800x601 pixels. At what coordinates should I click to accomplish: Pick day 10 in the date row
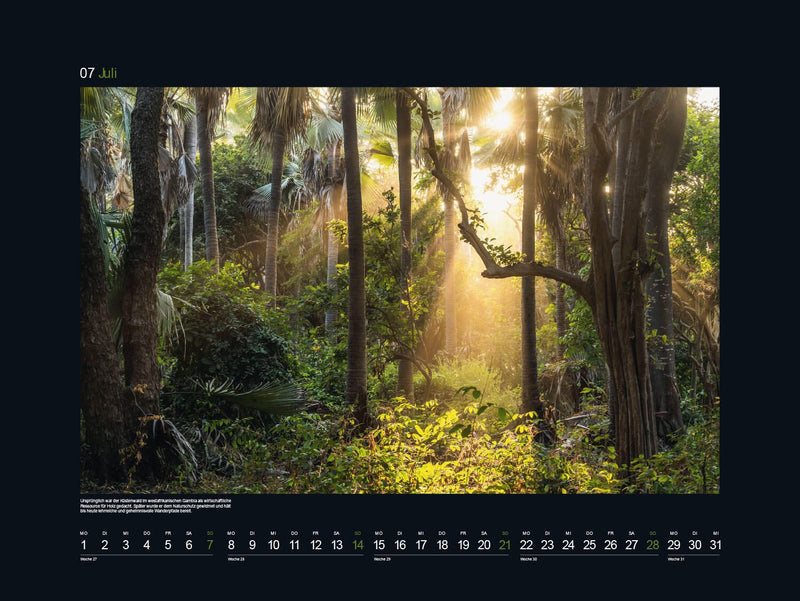(273, 545)
